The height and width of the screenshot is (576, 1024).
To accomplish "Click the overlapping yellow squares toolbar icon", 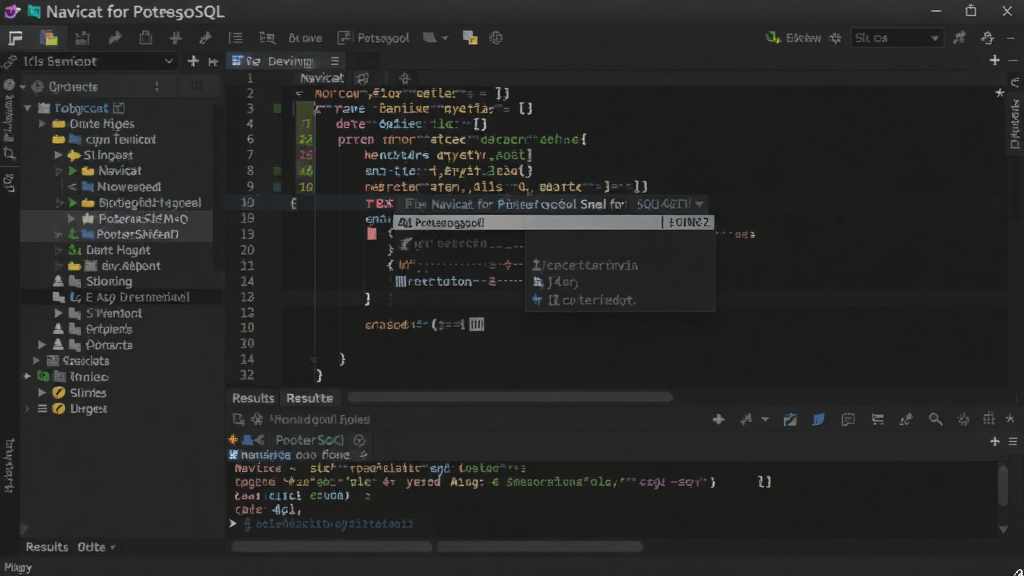I will click(470, 38).
